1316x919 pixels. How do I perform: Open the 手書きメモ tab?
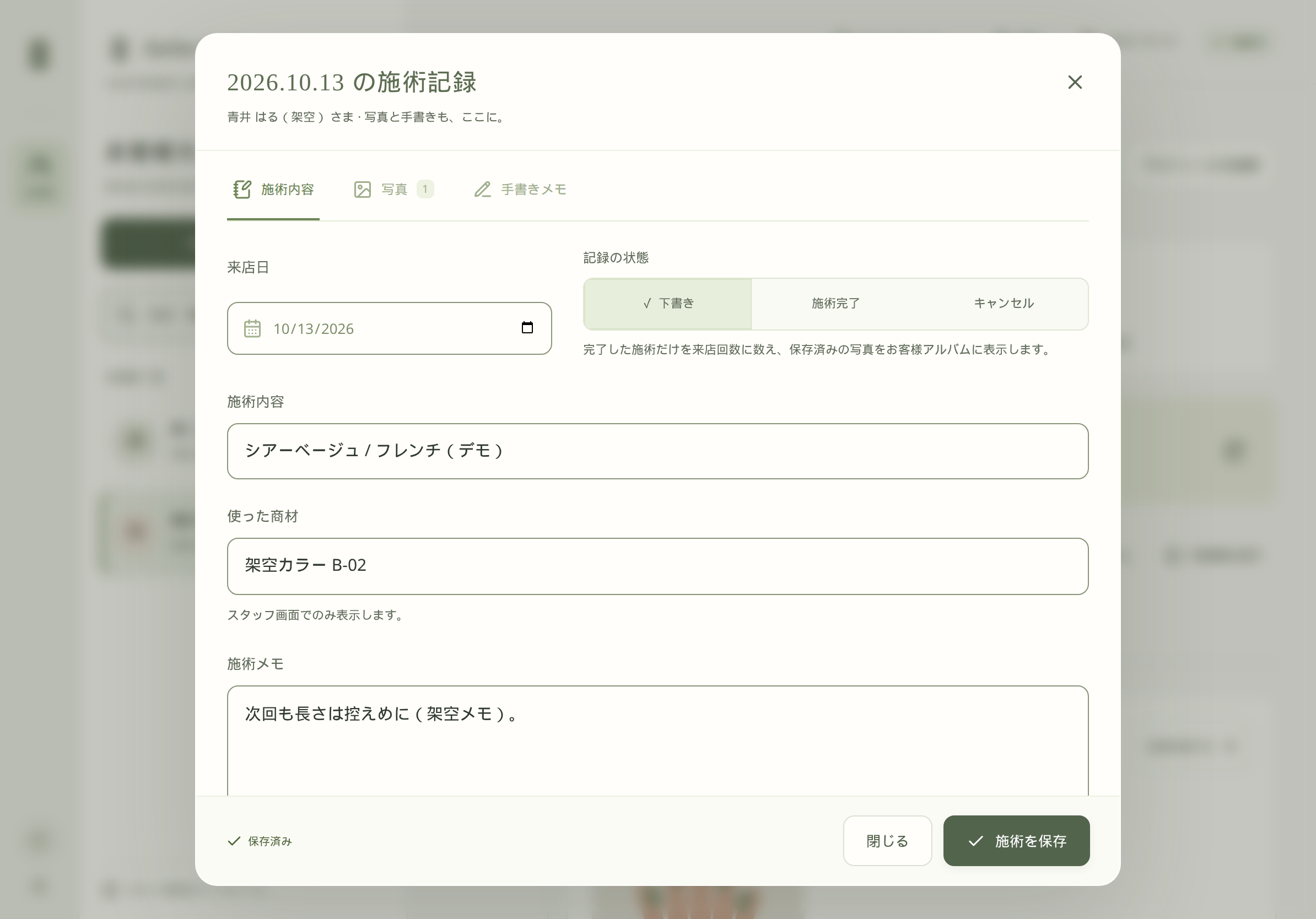(x=520, y=190)
